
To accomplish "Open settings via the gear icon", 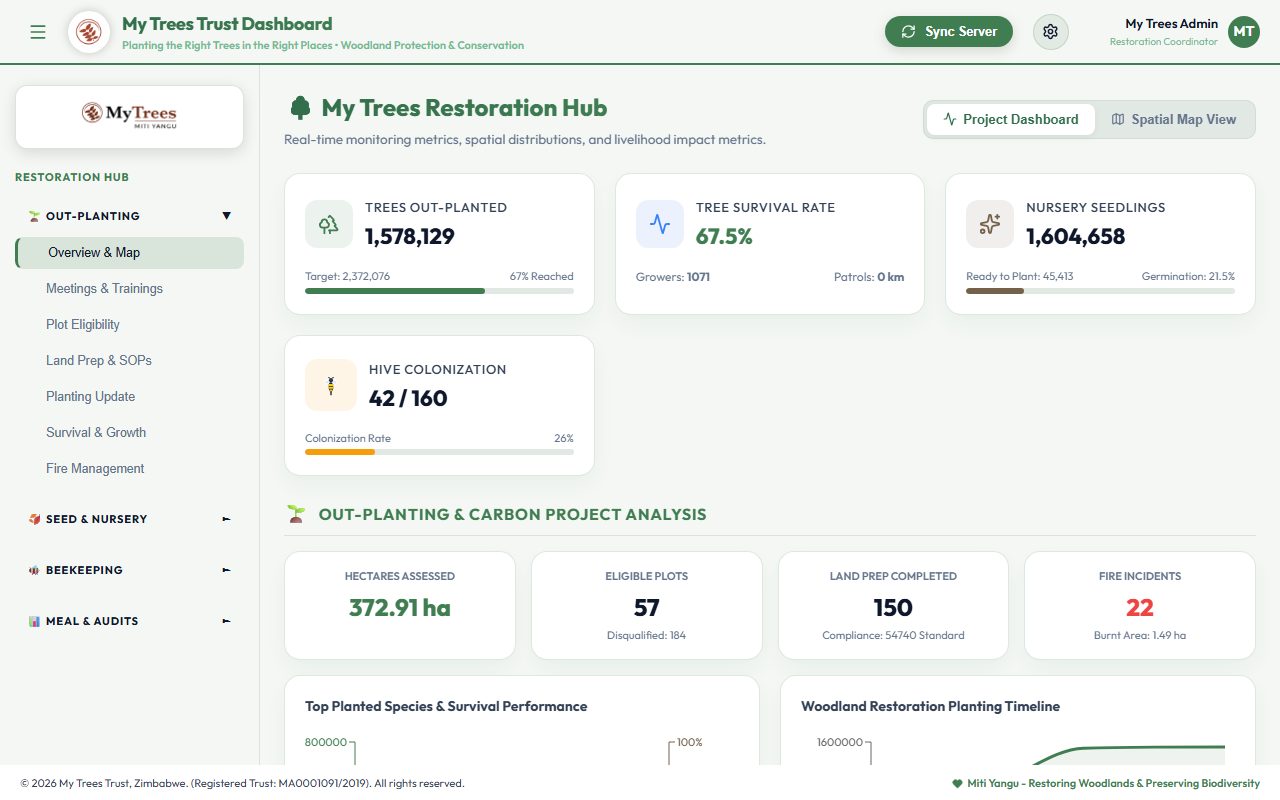I will tap(1050, 32).
